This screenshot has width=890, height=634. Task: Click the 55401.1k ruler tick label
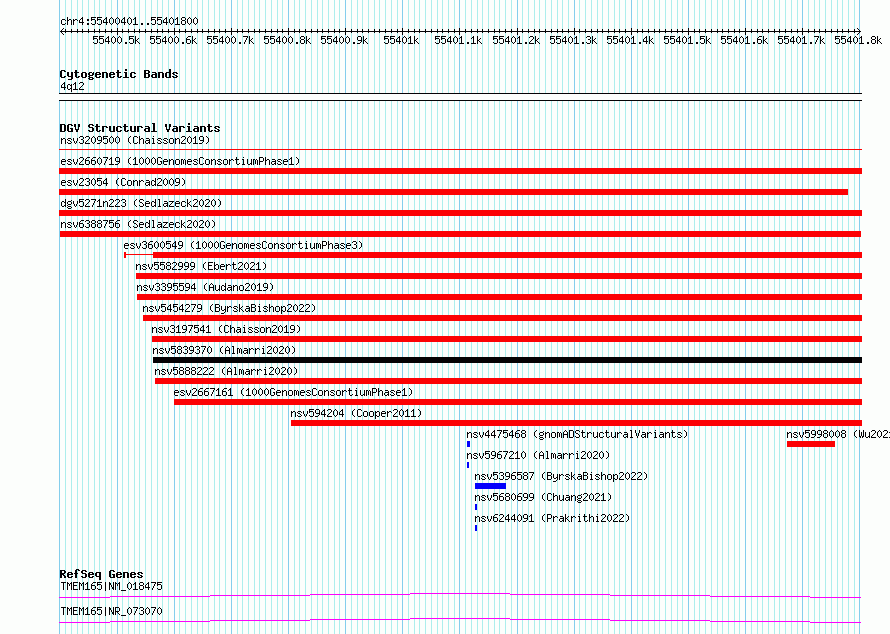click(459, 40)
